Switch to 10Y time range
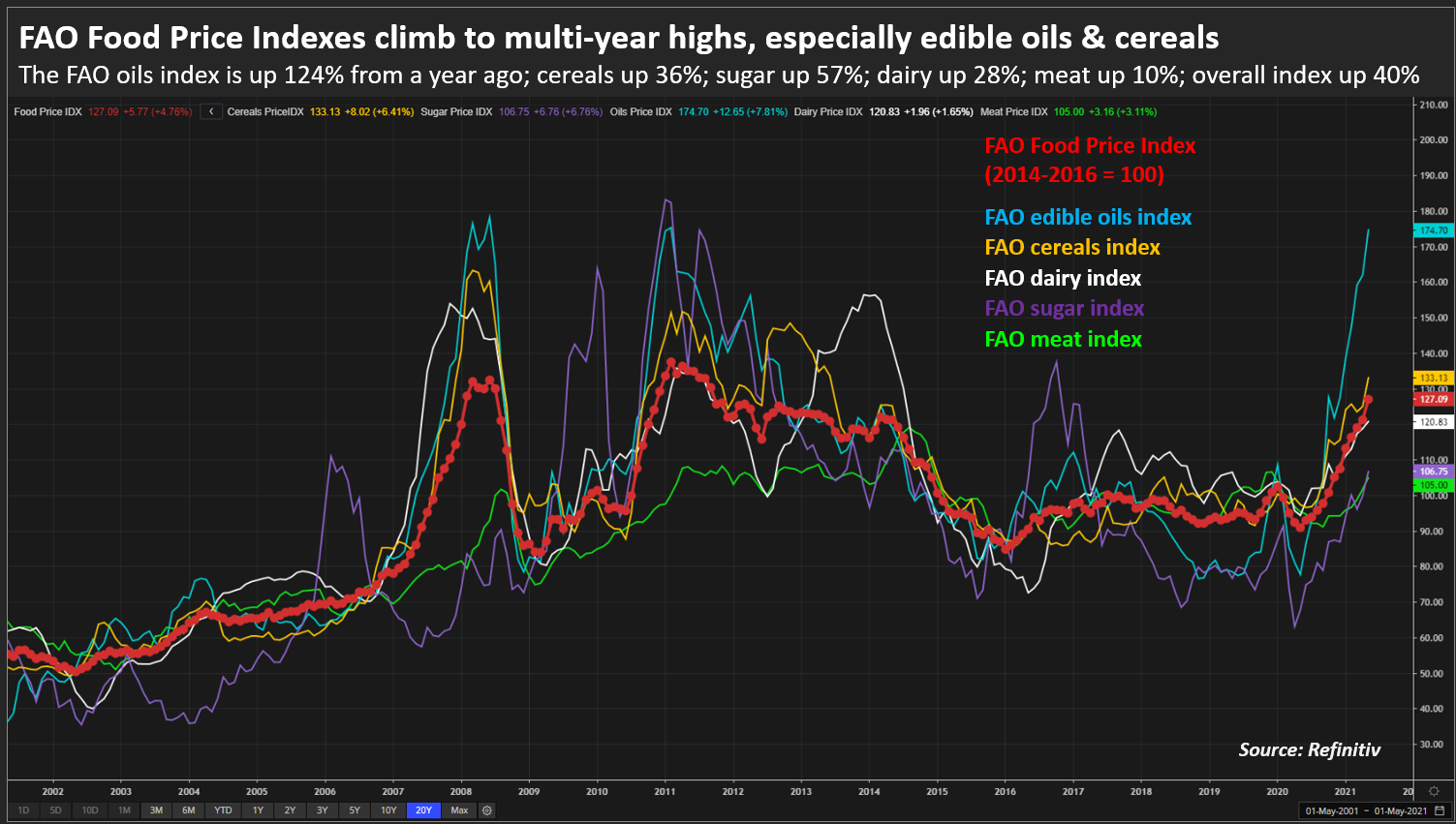Image resolution: width=1456 pixels, height=824 pixels. click(388, 810)
